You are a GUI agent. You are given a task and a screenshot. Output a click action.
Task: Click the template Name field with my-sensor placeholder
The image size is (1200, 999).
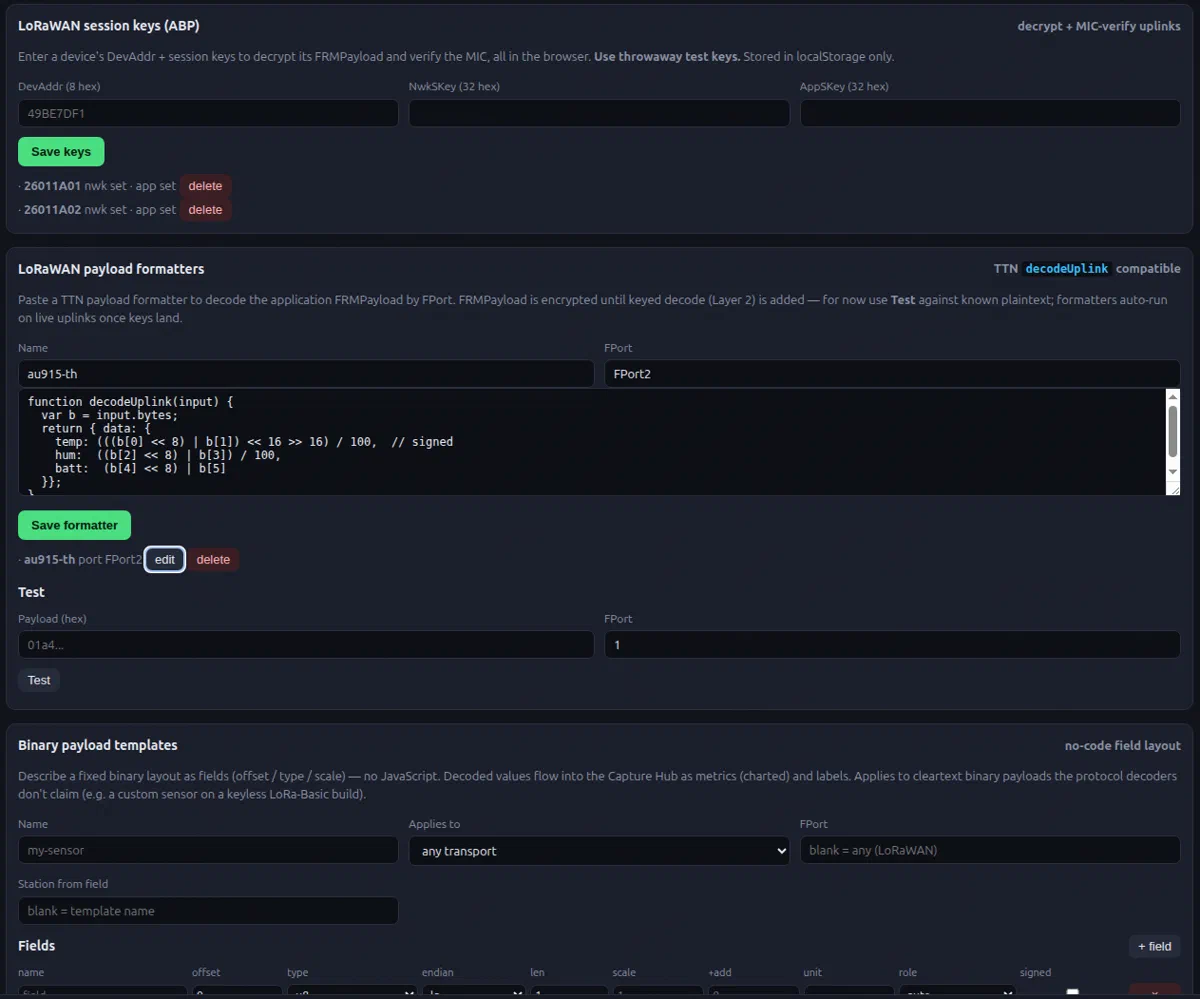coord(208,850)
